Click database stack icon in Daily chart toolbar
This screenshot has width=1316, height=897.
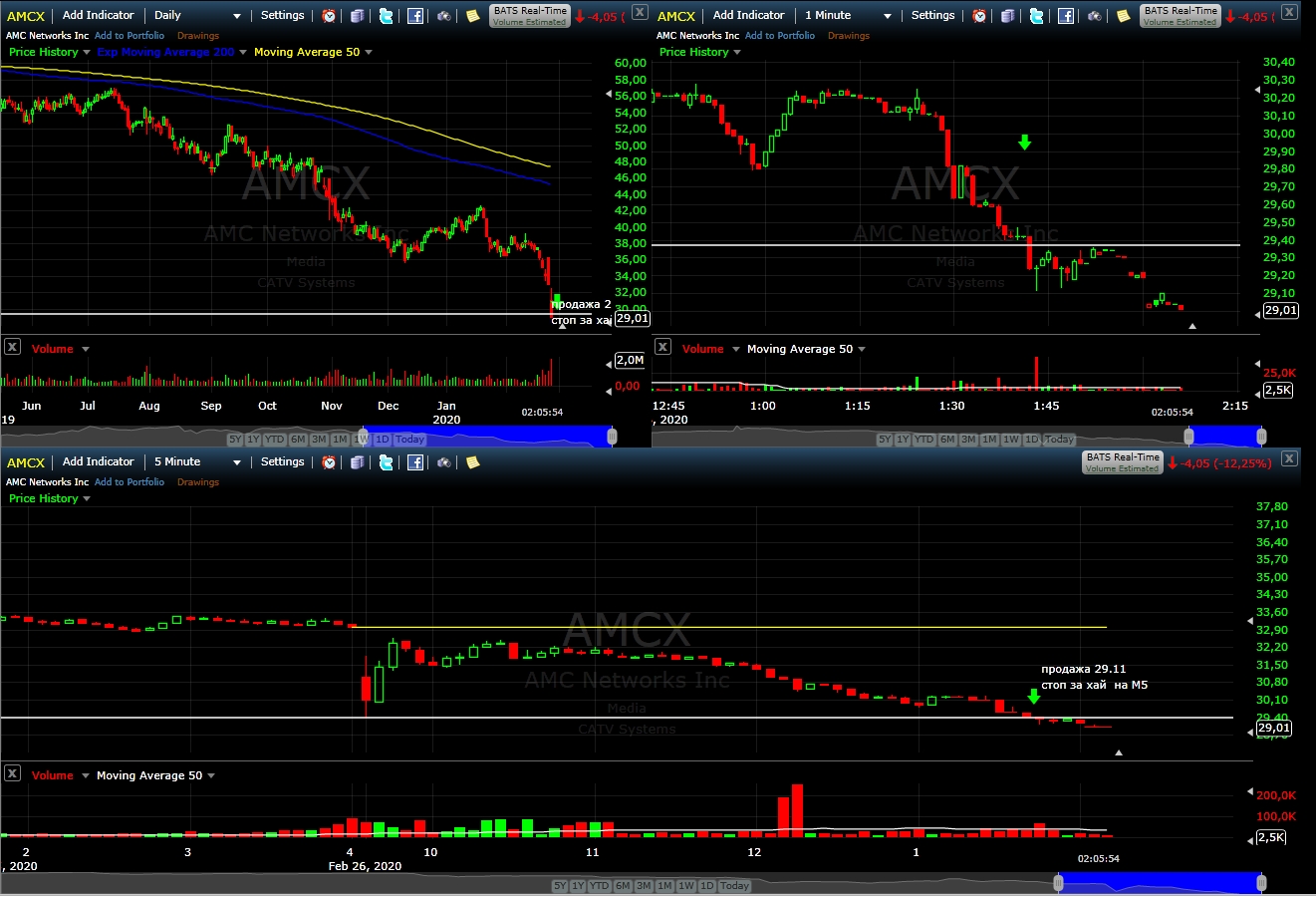[358, 16]
